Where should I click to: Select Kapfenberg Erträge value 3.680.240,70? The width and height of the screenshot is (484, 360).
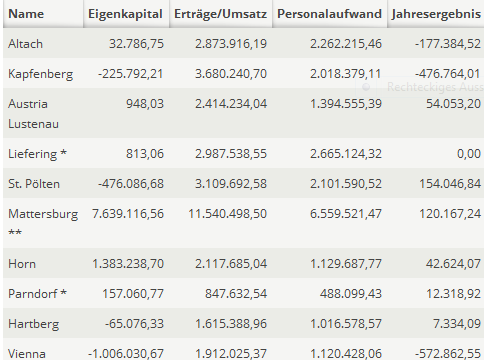(231, 74)
